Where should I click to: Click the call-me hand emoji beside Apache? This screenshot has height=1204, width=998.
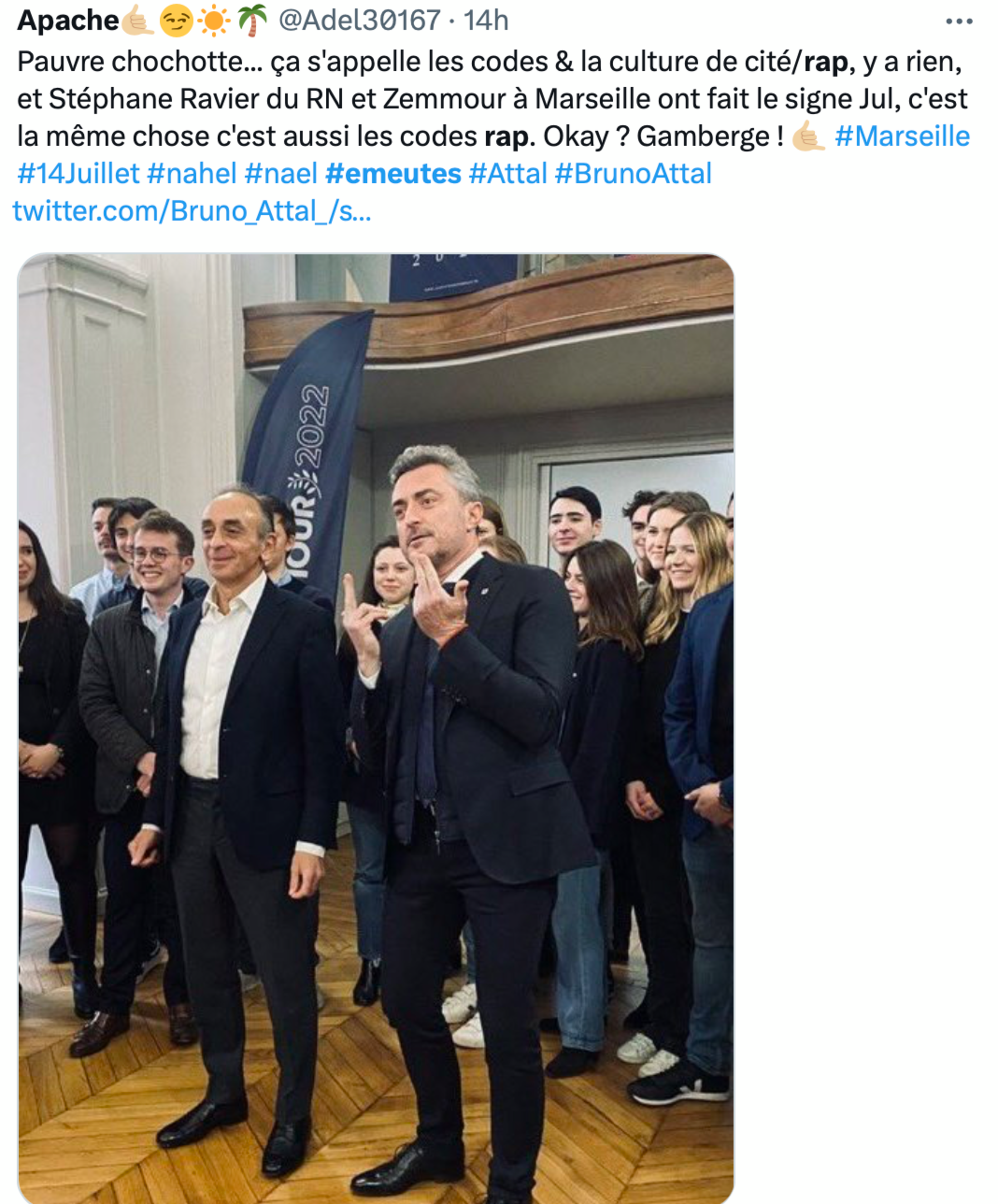(x=137, y=21)
